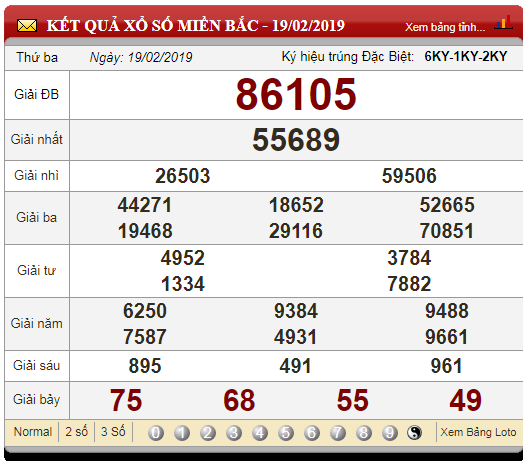Click seventh prize number 75
The image size is (523, 461).
click(126, 400)
